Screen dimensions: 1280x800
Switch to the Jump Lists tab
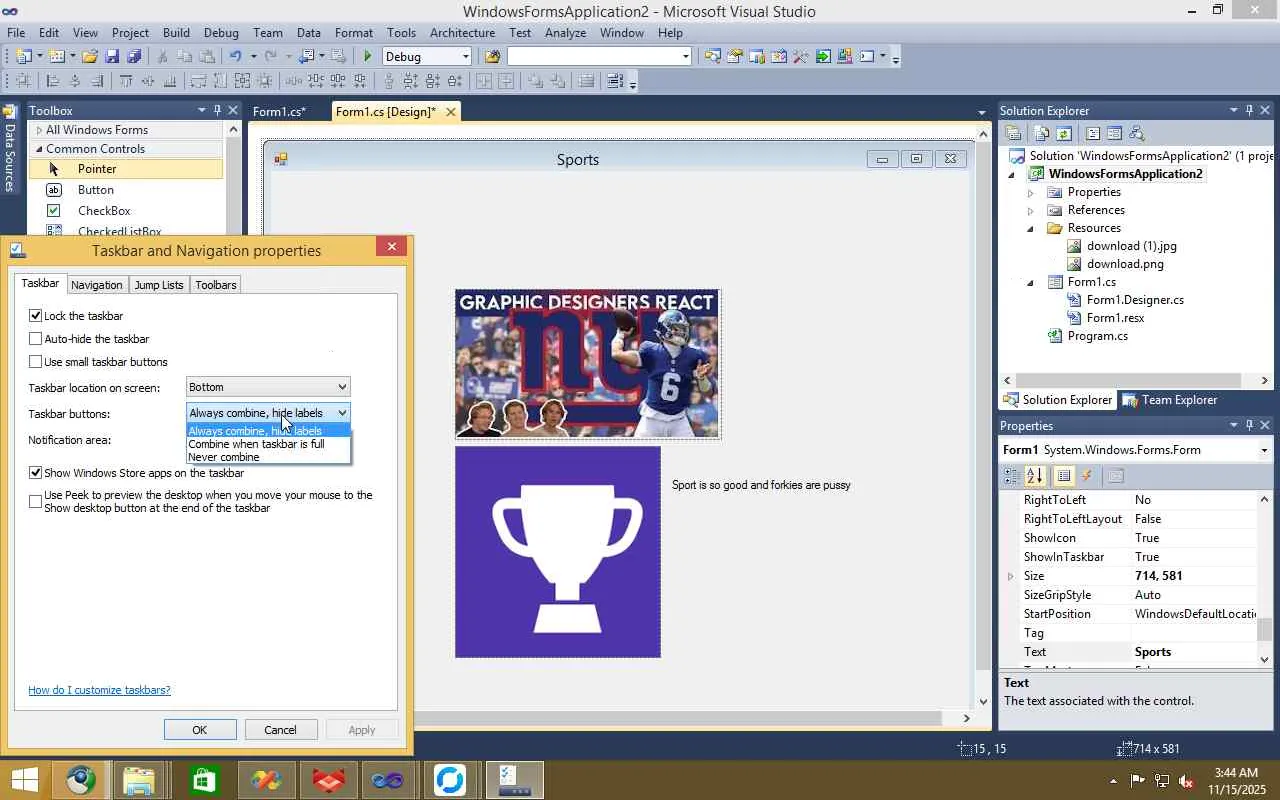tap(159, 285)
